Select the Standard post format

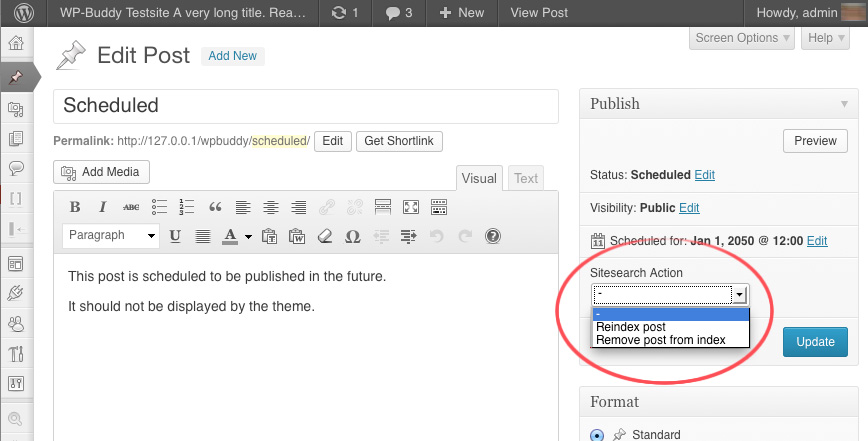(x=597, y=435)
